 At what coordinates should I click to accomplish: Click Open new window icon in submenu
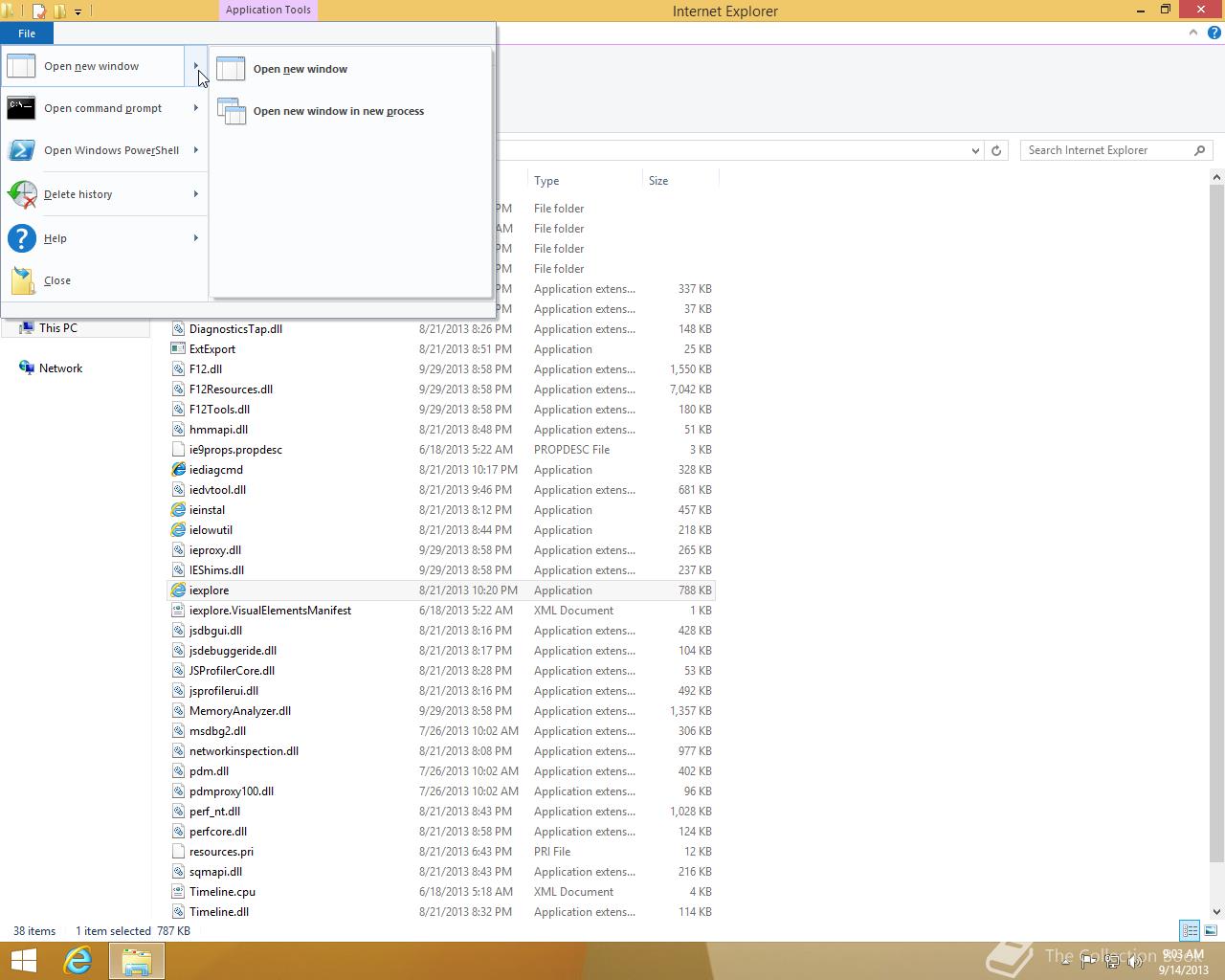coord(231,69)
